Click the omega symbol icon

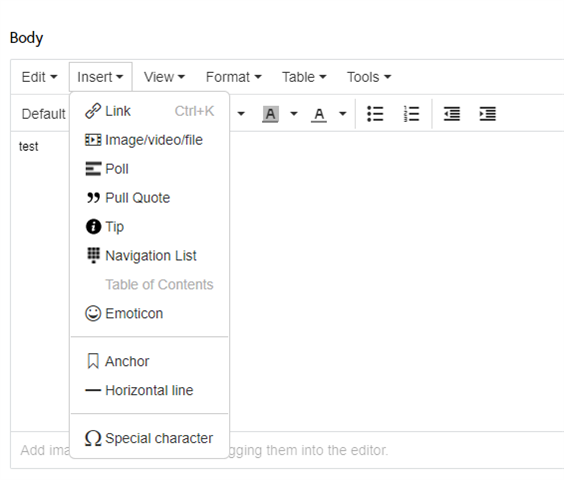point(93,438)
